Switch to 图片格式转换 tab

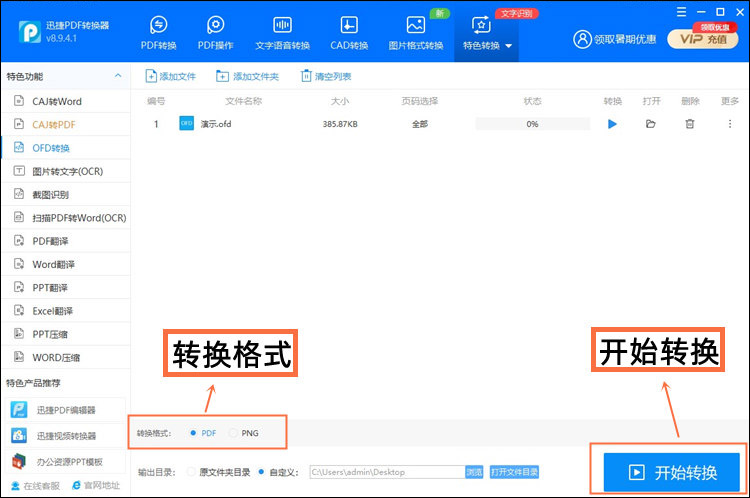tap(416, 33)
